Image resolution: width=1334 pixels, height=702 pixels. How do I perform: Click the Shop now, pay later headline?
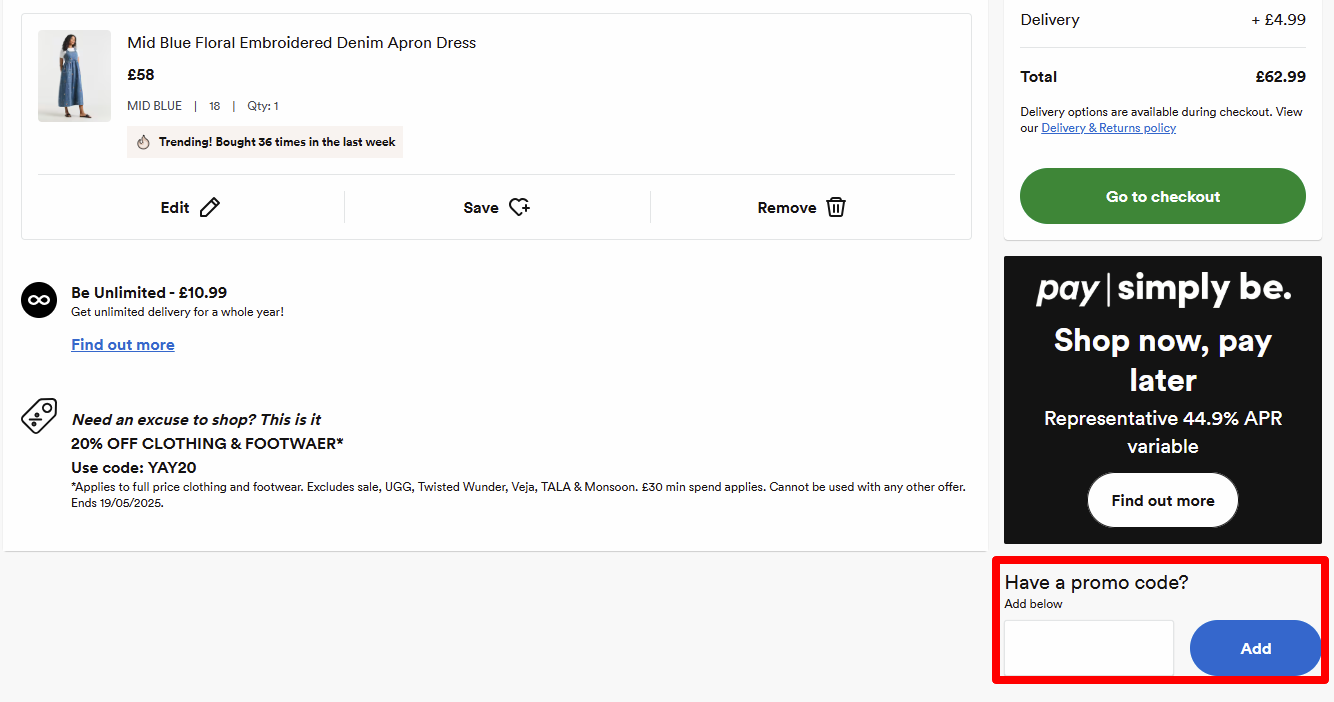point(1162,360)
